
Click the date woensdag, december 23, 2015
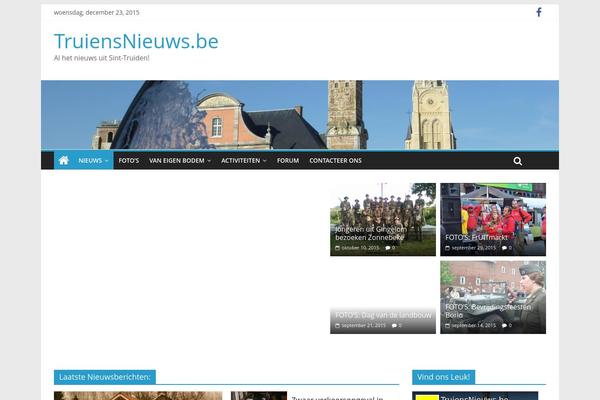tap(96, 13)
